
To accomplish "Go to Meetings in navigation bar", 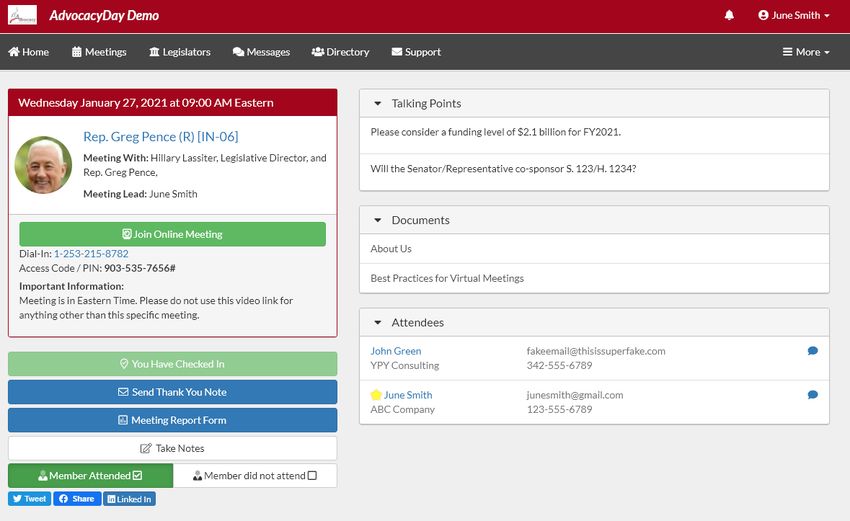I will (99, 52).
